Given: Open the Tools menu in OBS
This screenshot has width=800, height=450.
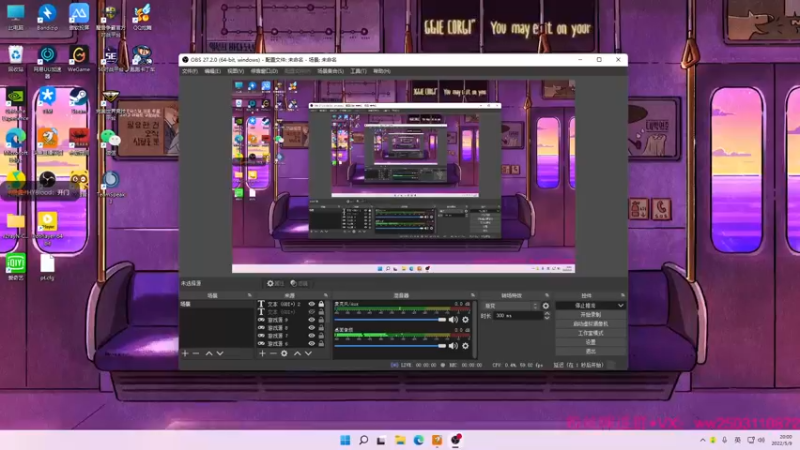Looking at the screenshot, I should pyautogui.click(x=359, y=71).
